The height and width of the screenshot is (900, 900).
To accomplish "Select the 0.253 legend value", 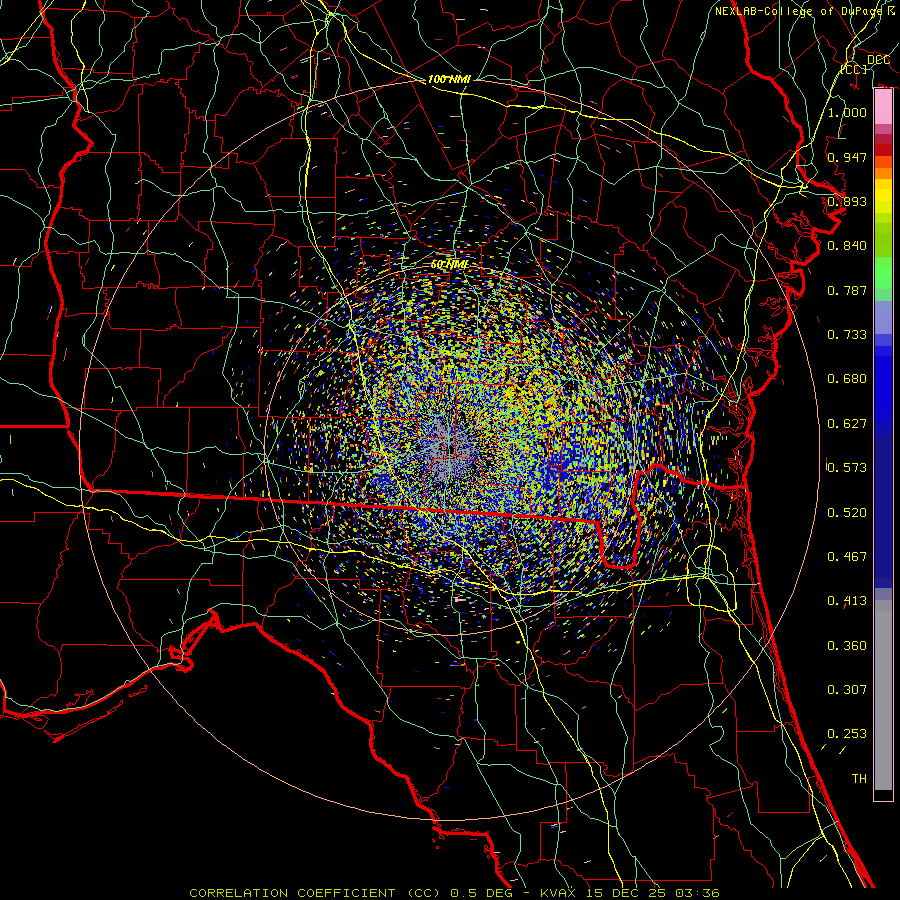I will click(x=847, y=734).
